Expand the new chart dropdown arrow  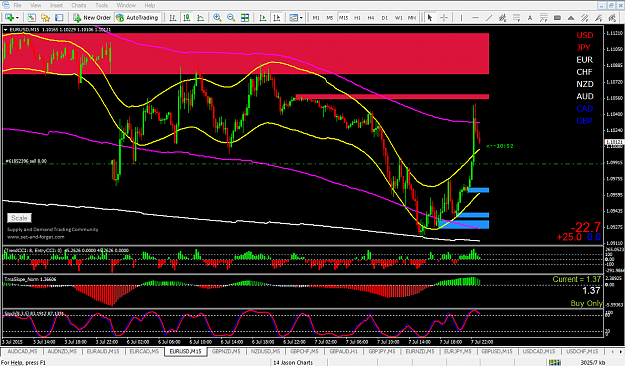click(17, 18)
